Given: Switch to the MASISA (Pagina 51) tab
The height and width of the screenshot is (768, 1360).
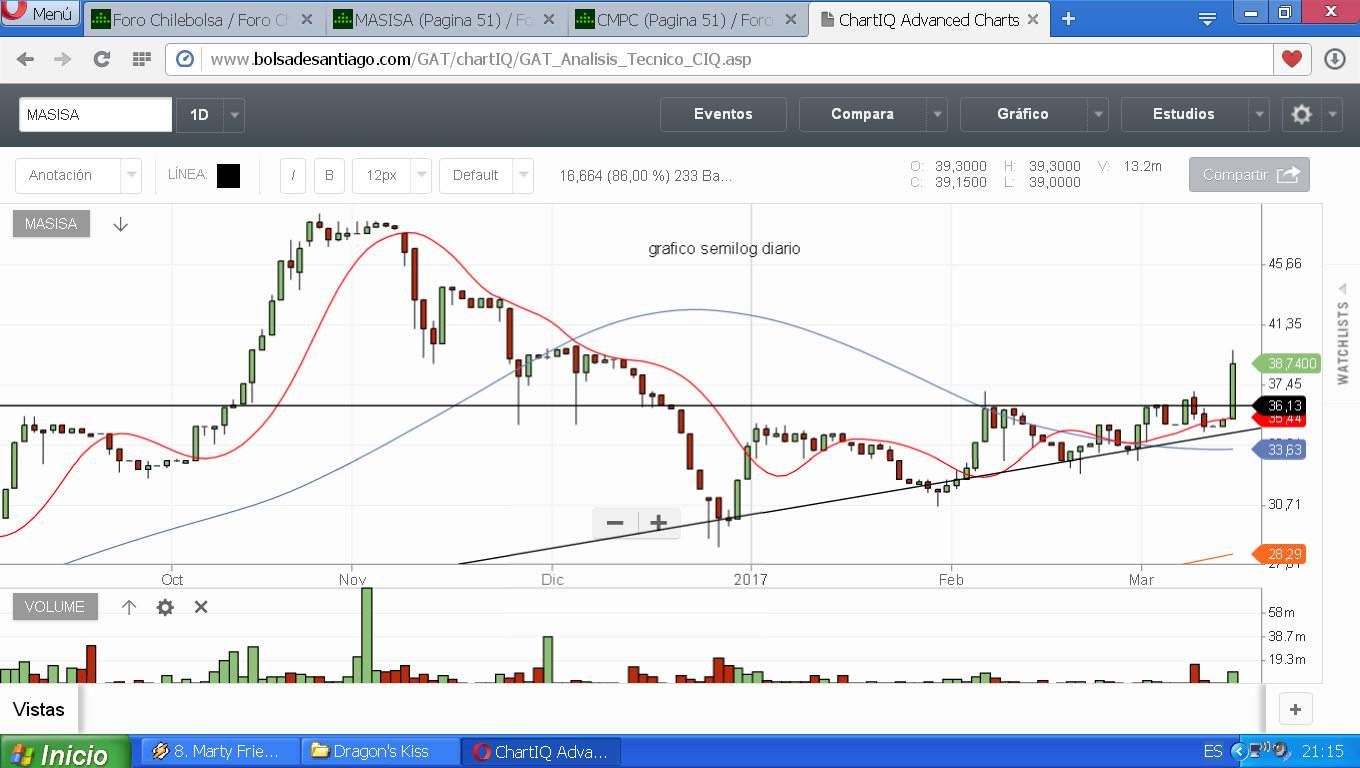Looking at the screenshot, I should 446,19.
